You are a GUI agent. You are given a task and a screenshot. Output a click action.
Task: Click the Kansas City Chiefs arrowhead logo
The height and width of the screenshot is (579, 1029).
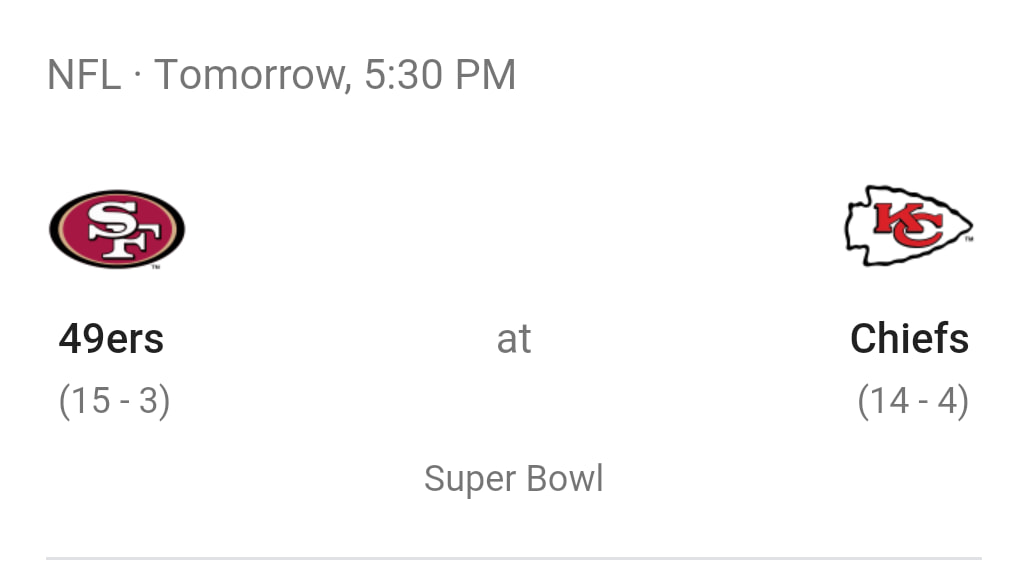click(908, 226)
